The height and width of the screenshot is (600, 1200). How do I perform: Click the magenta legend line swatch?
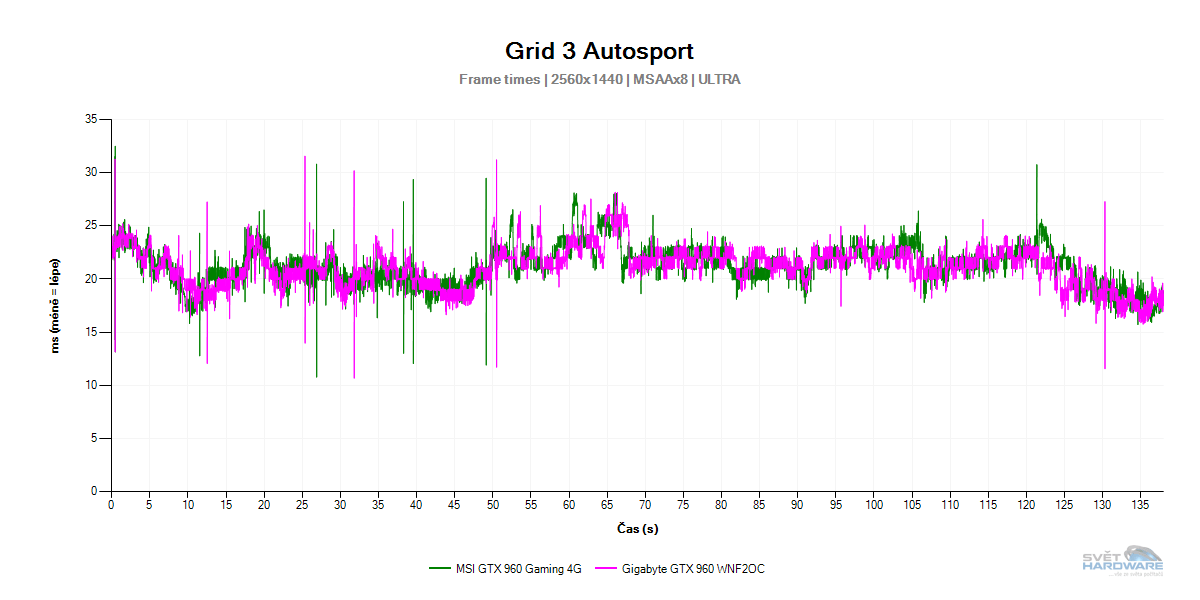tap(605, 569)
